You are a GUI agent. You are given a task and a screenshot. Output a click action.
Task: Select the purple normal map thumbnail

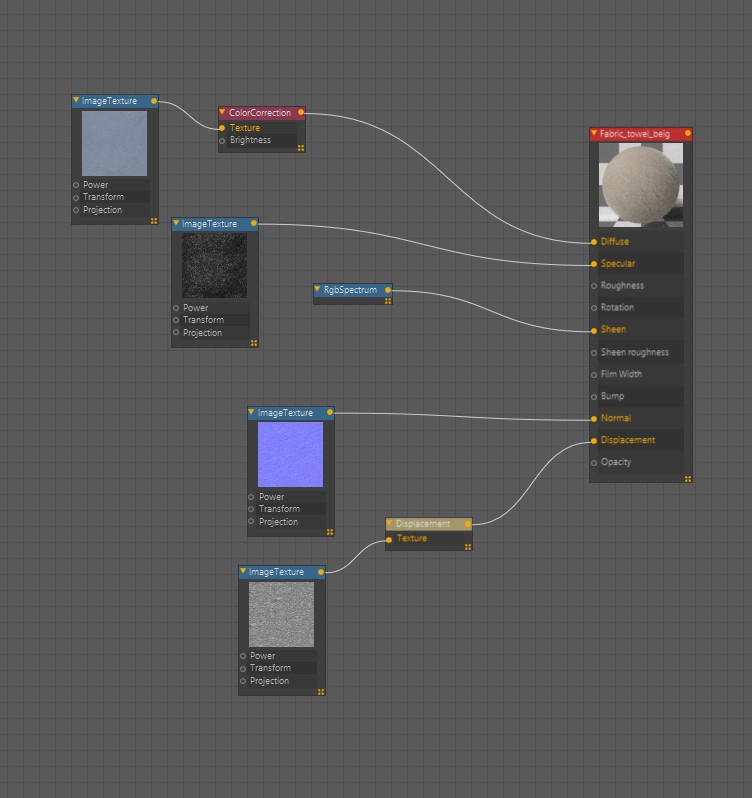click(290, 454)
